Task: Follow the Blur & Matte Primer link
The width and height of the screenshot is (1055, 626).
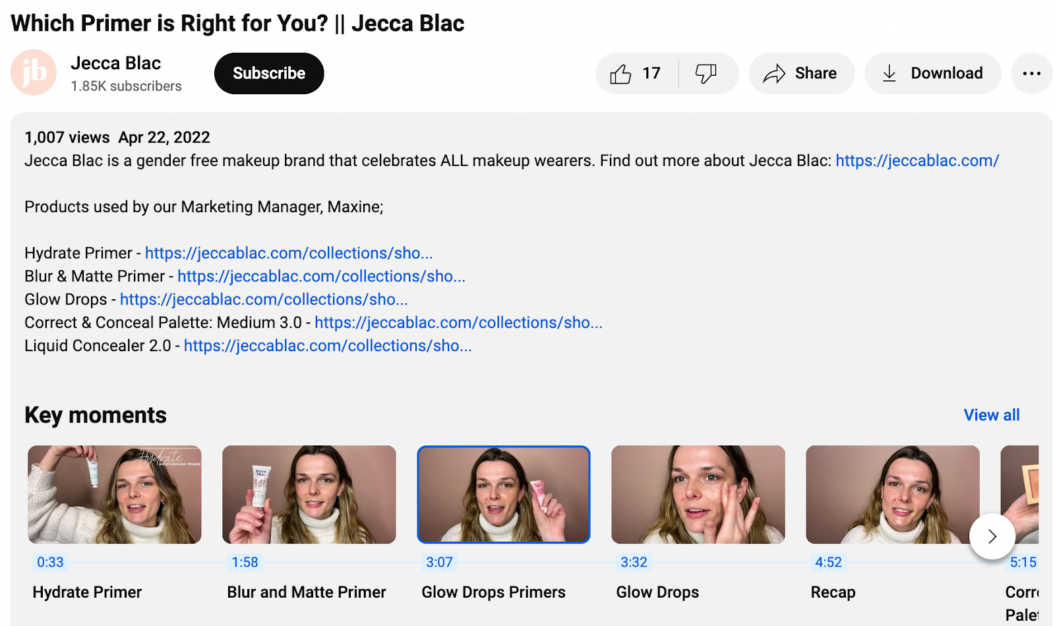Action: click(x=321, y=276)
